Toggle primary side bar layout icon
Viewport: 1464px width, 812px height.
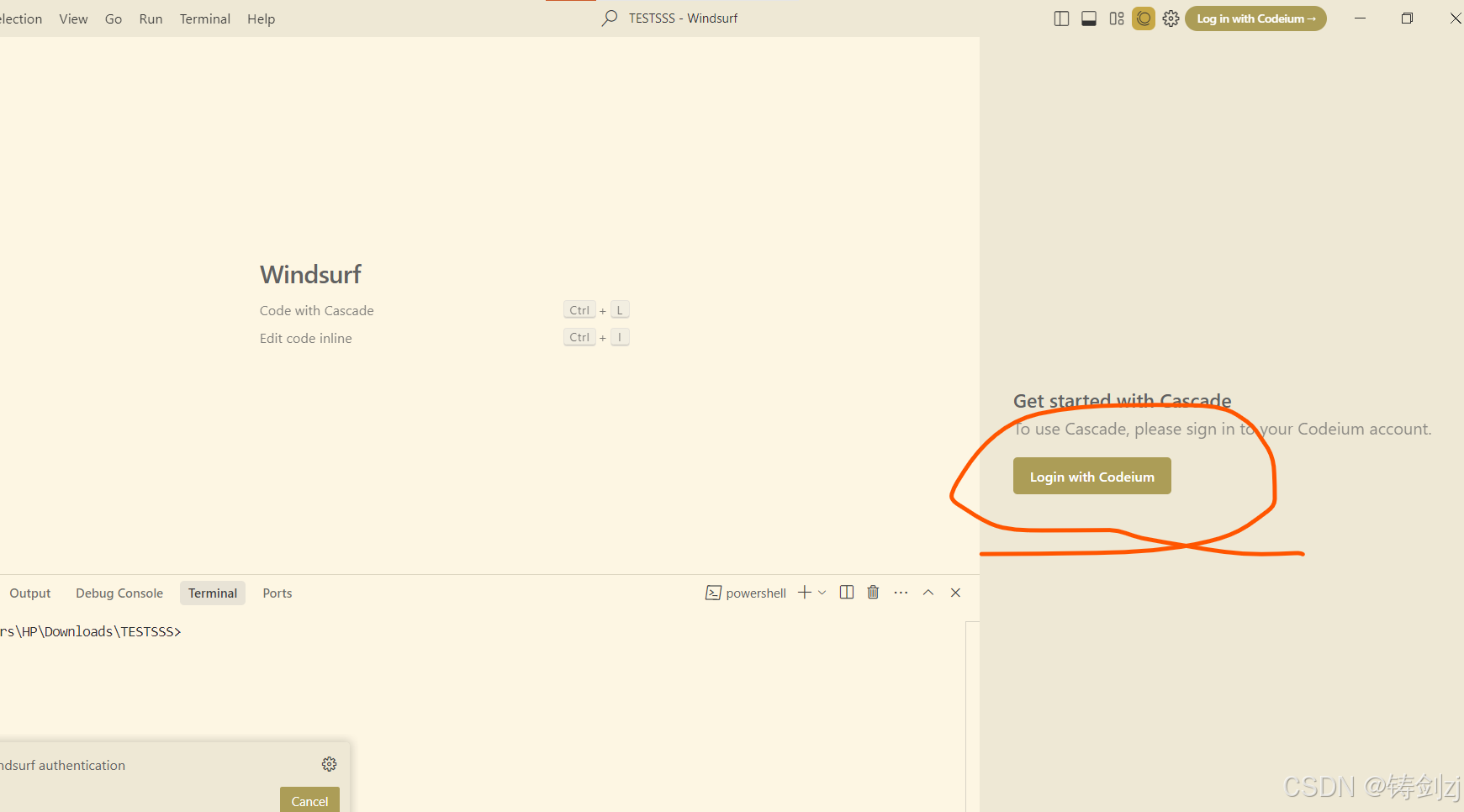pyautogui.click(x=1061, y=18)
